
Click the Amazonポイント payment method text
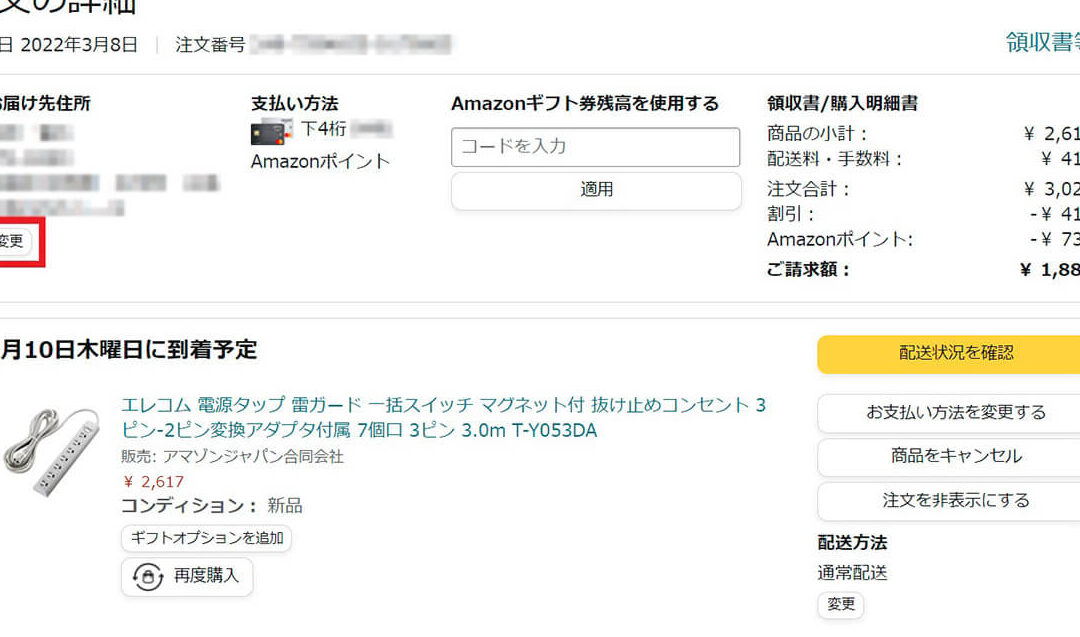tap(320, 162)
